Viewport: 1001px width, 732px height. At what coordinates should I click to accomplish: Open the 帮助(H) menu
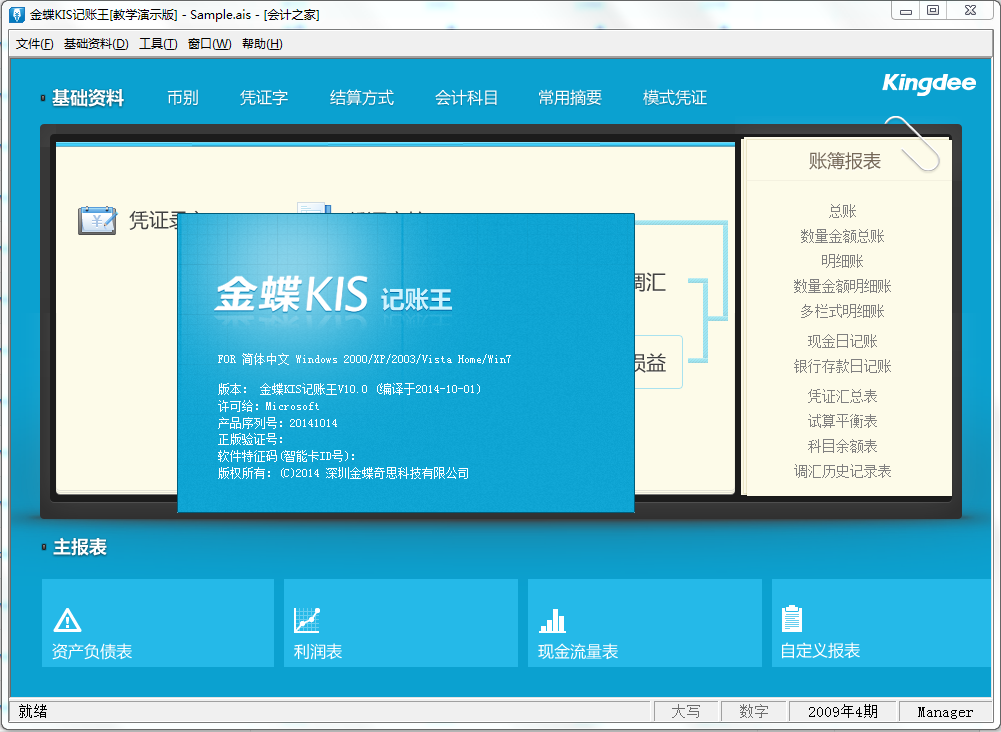click(262, 44)
